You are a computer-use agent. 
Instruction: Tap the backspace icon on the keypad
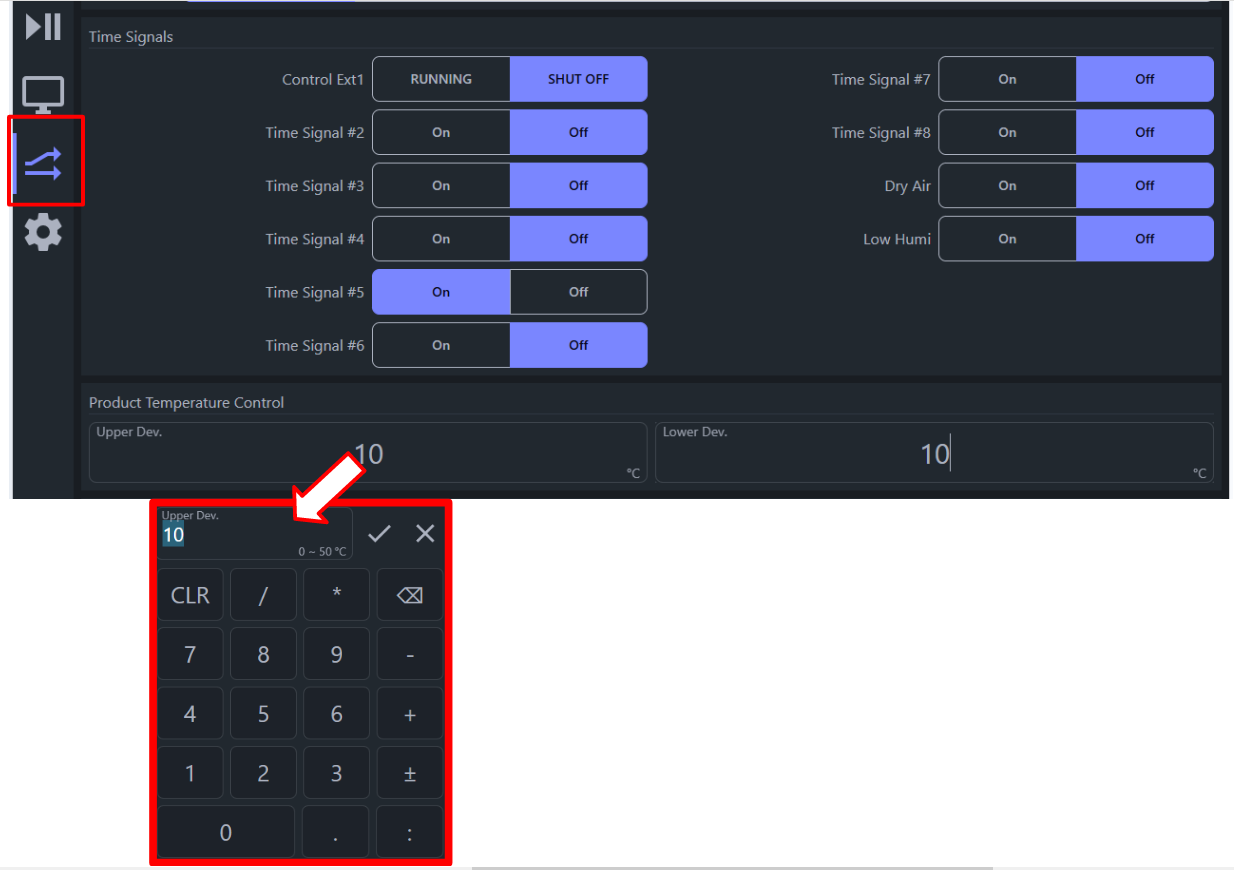410,595
